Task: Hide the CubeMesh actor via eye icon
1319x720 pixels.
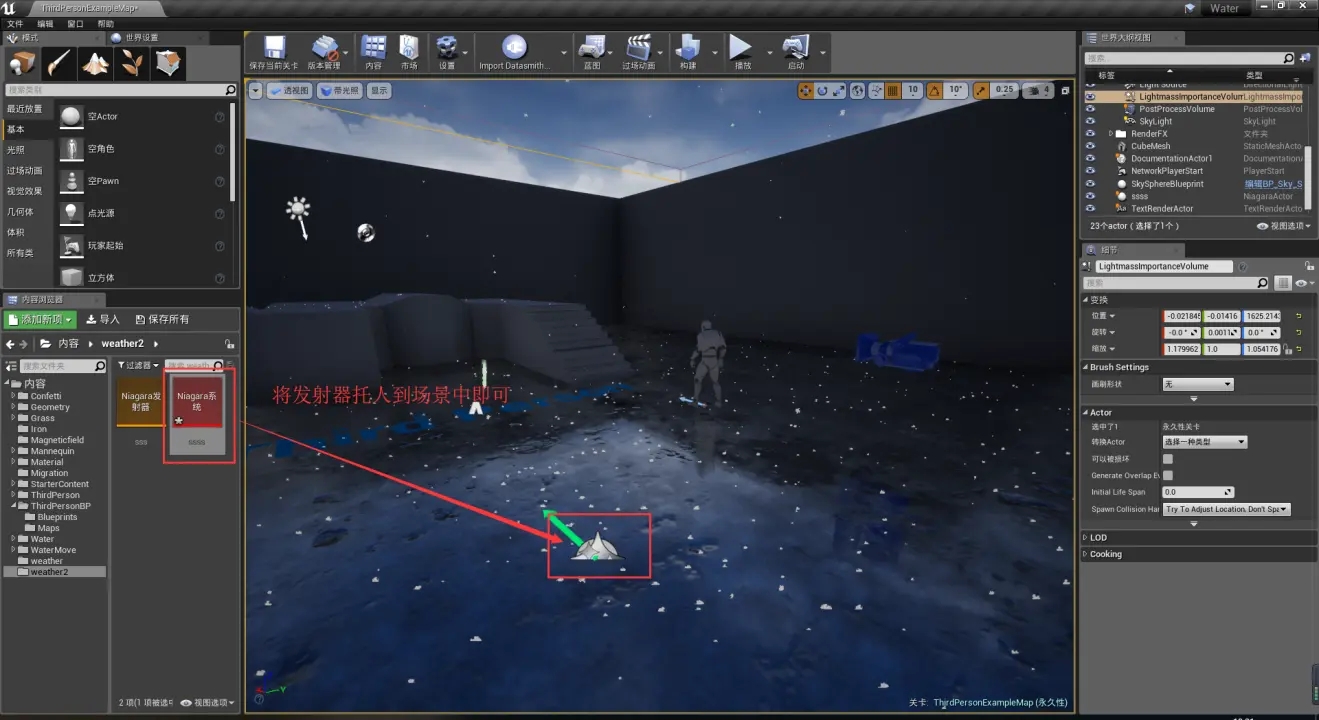Action: pyautogui.click(x=1091, y=146)
